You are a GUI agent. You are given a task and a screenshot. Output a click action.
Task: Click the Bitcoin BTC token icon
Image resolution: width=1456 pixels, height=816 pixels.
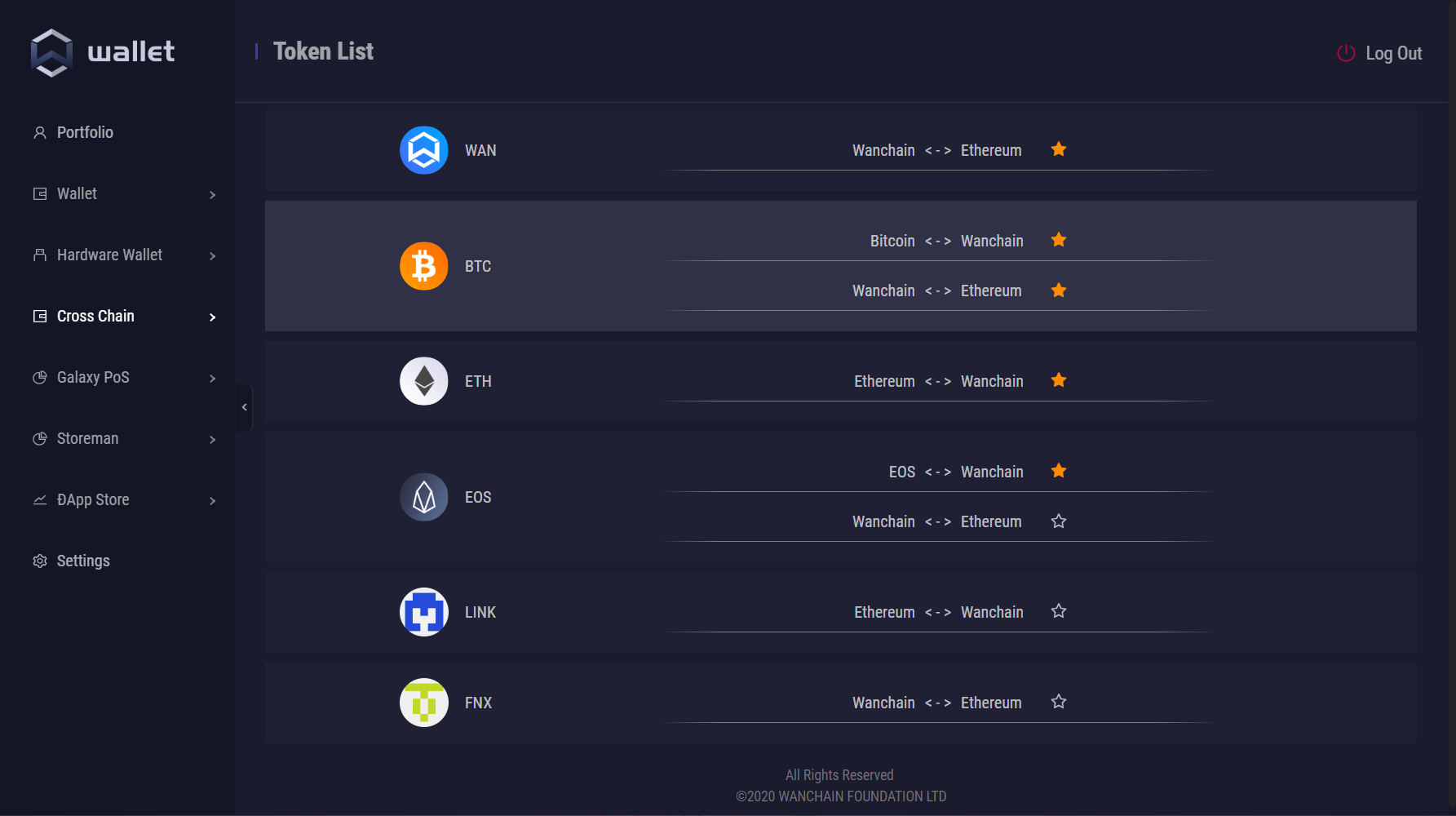pos(424,266)
